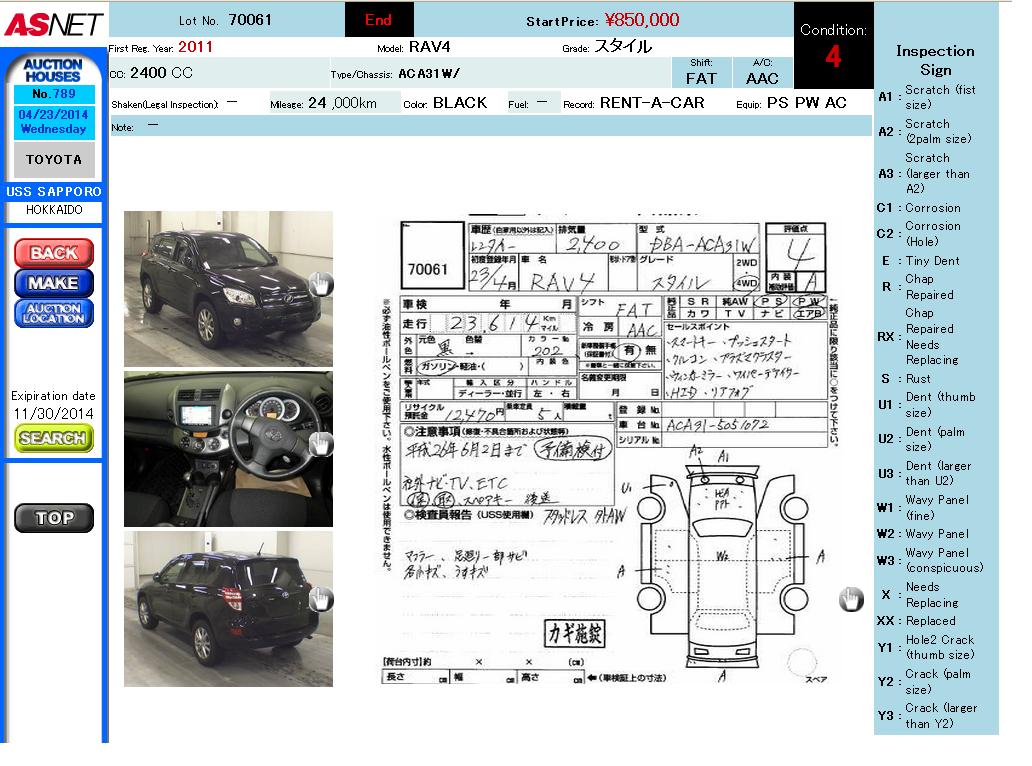Click hand icon beside auction sheet

(x=850, y=598)
